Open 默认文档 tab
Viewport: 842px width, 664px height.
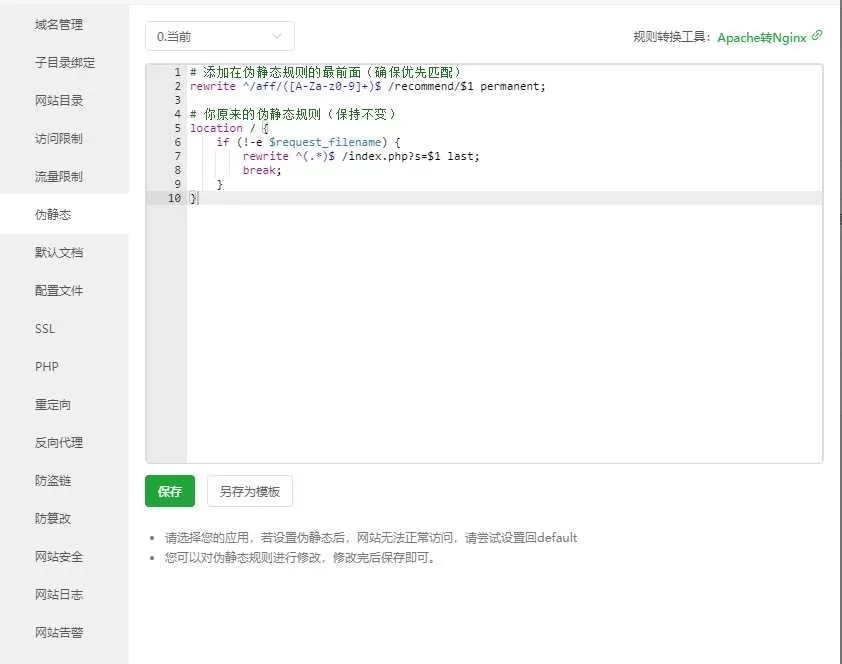pos(59,253)
